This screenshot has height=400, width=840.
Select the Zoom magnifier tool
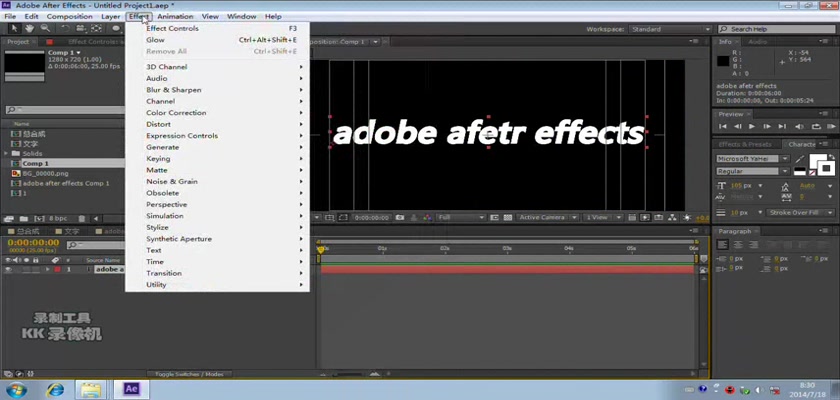point(45,29)
